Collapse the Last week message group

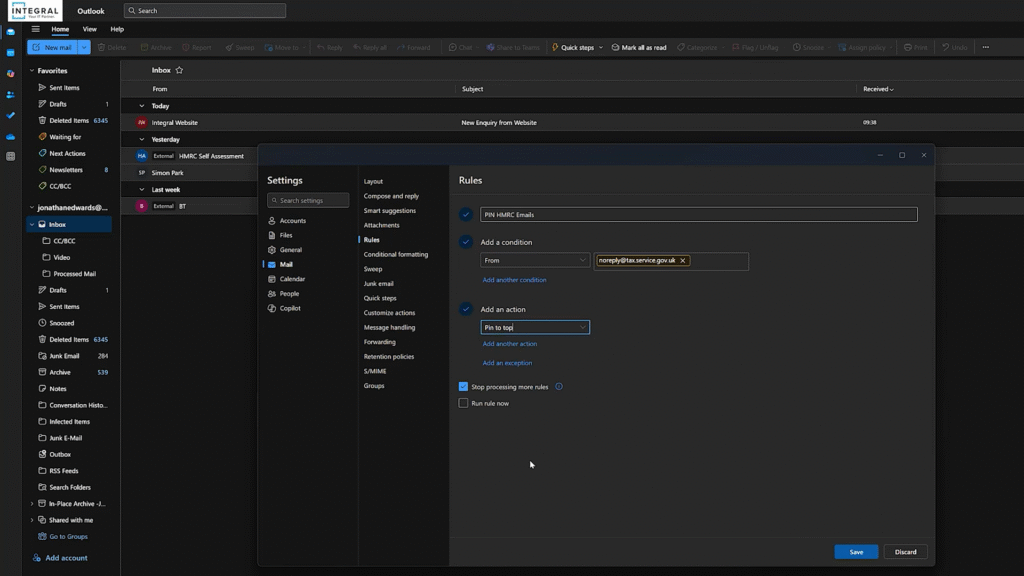tap(142, 189)
